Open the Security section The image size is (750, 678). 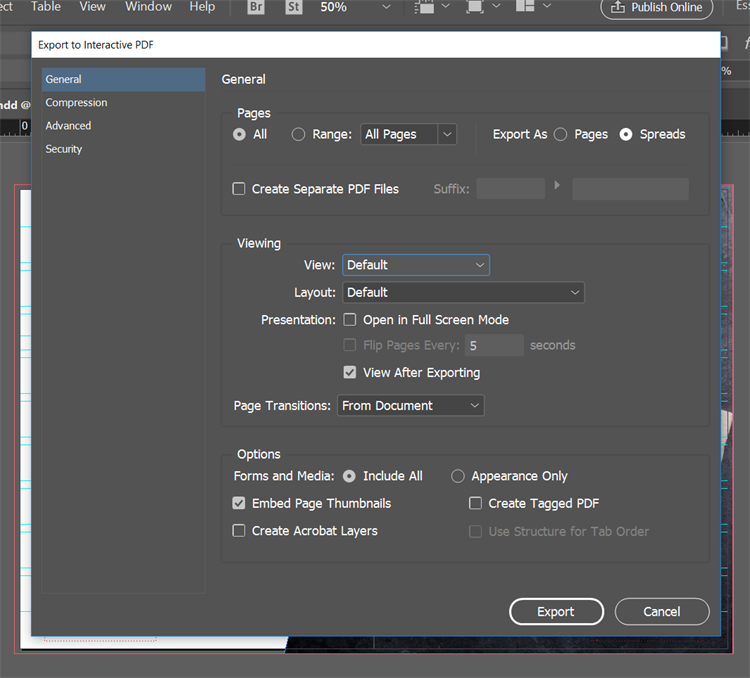click(x=64, y=149)
